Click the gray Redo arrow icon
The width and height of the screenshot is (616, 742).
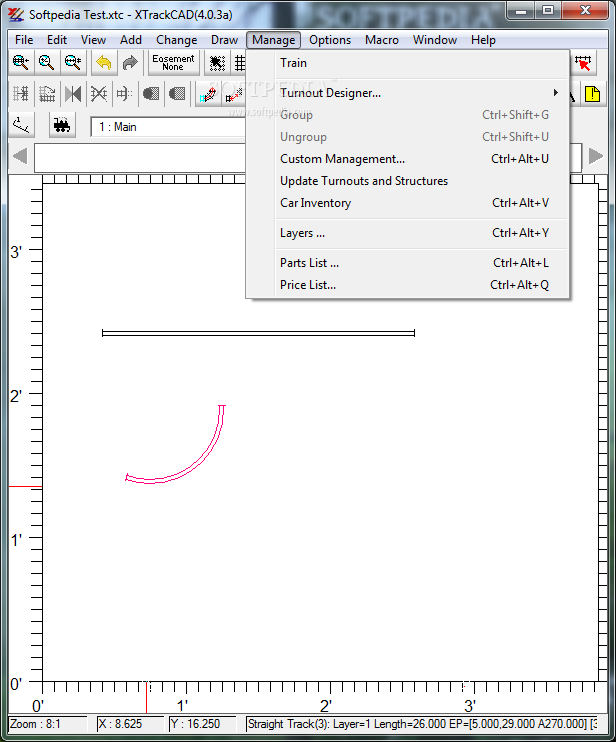click(130, 62)
